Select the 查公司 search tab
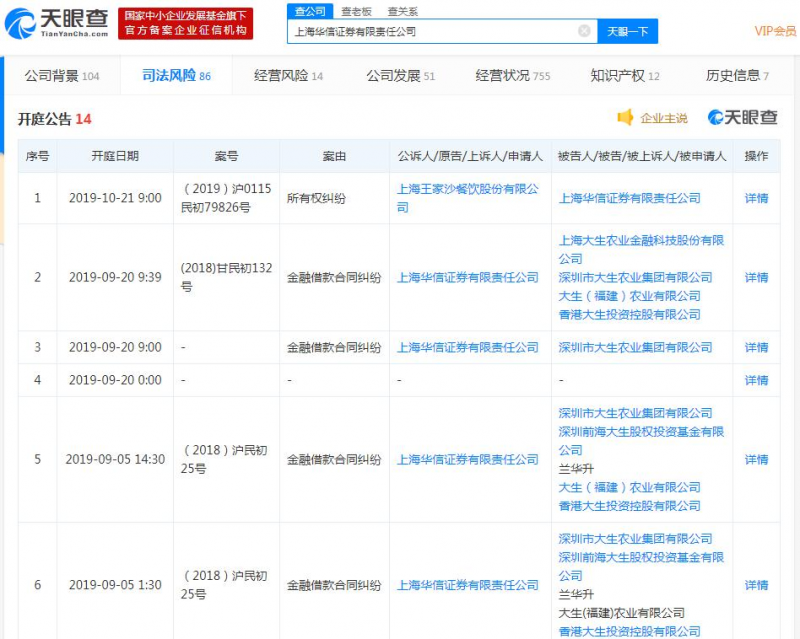Viewport: 800px width, 639px height. 309,11
